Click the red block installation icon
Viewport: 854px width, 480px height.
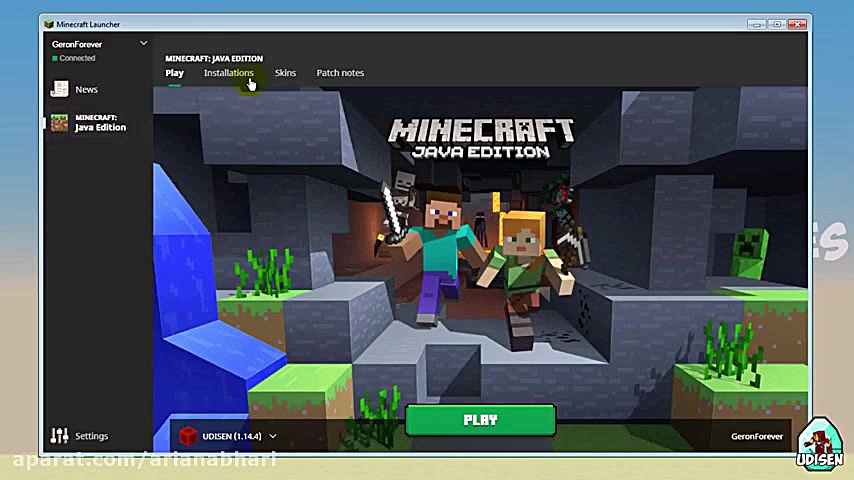pos(188,436)
